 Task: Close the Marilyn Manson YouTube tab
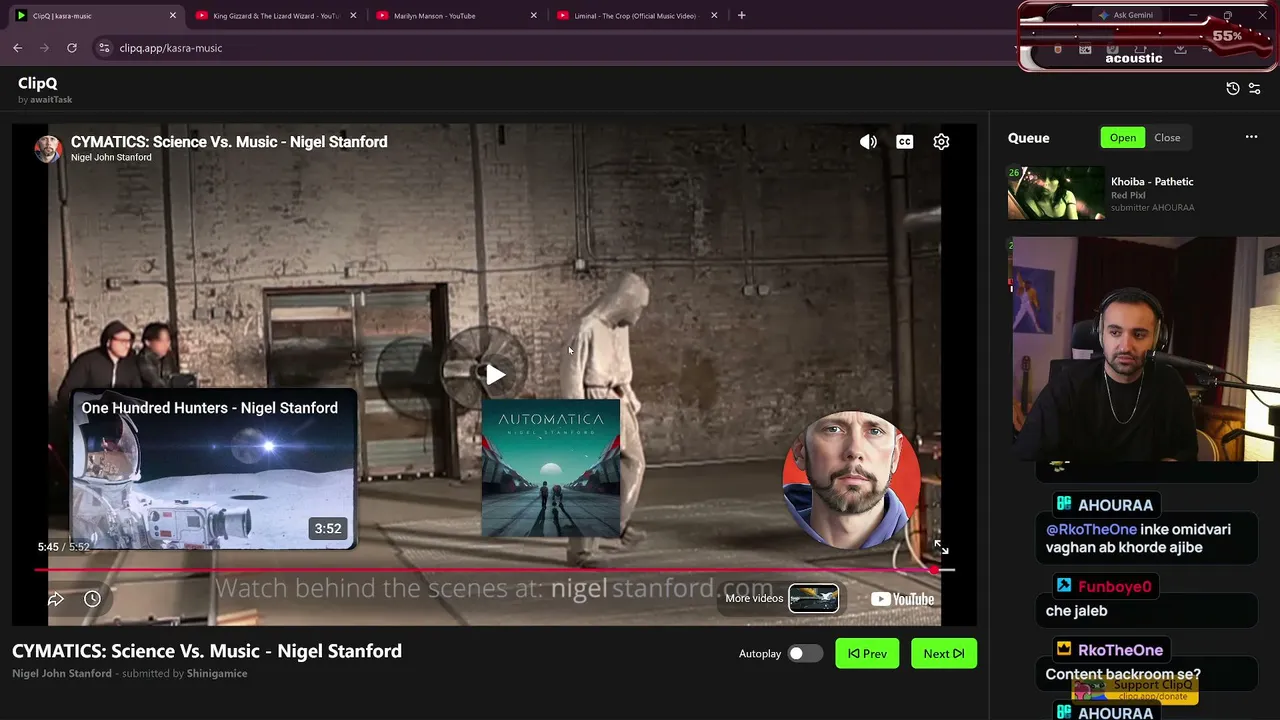533,16
